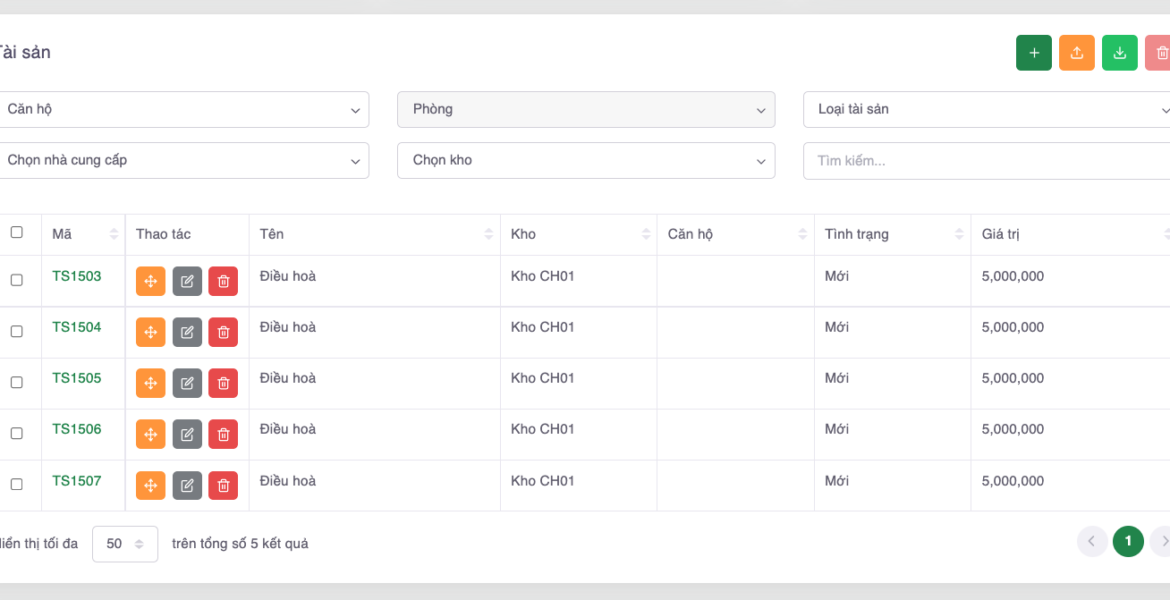Click the green download icon button
The image size is (1170, 600).
1119,53
